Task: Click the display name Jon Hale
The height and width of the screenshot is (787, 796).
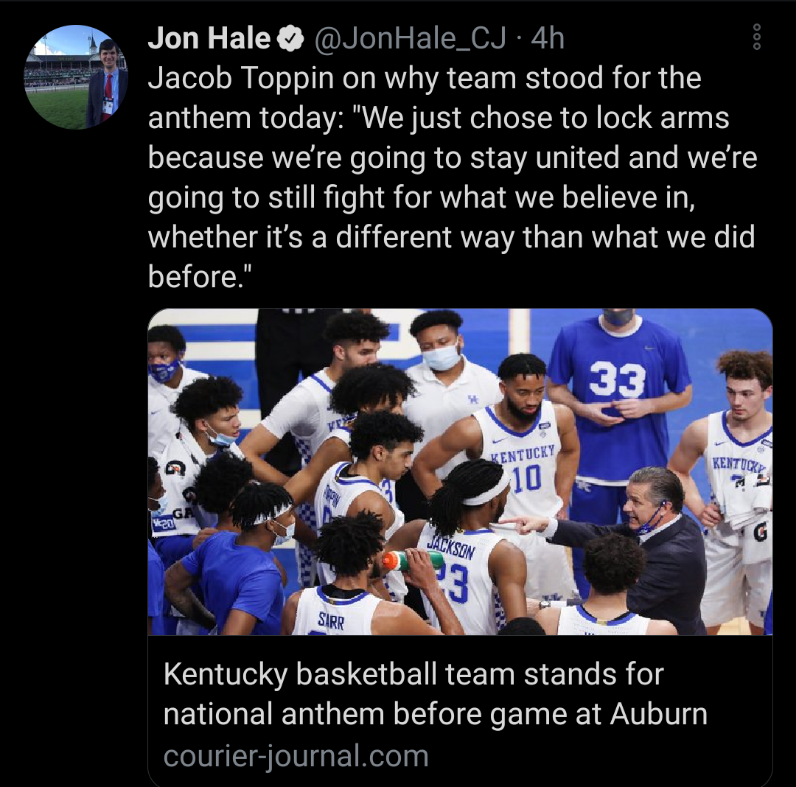Action: coord(208,39)
